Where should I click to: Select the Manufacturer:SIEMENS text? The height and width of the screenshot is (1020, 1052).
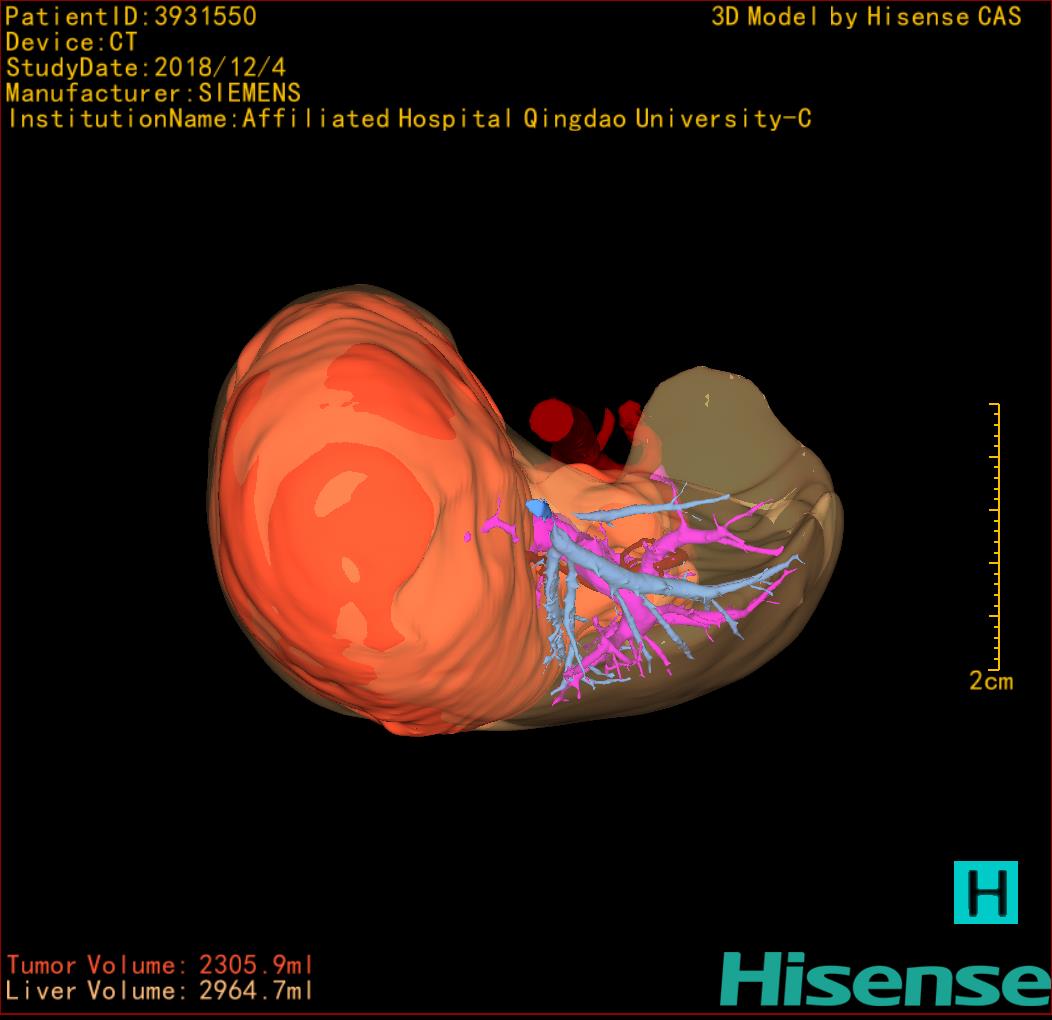coord(153,93)
